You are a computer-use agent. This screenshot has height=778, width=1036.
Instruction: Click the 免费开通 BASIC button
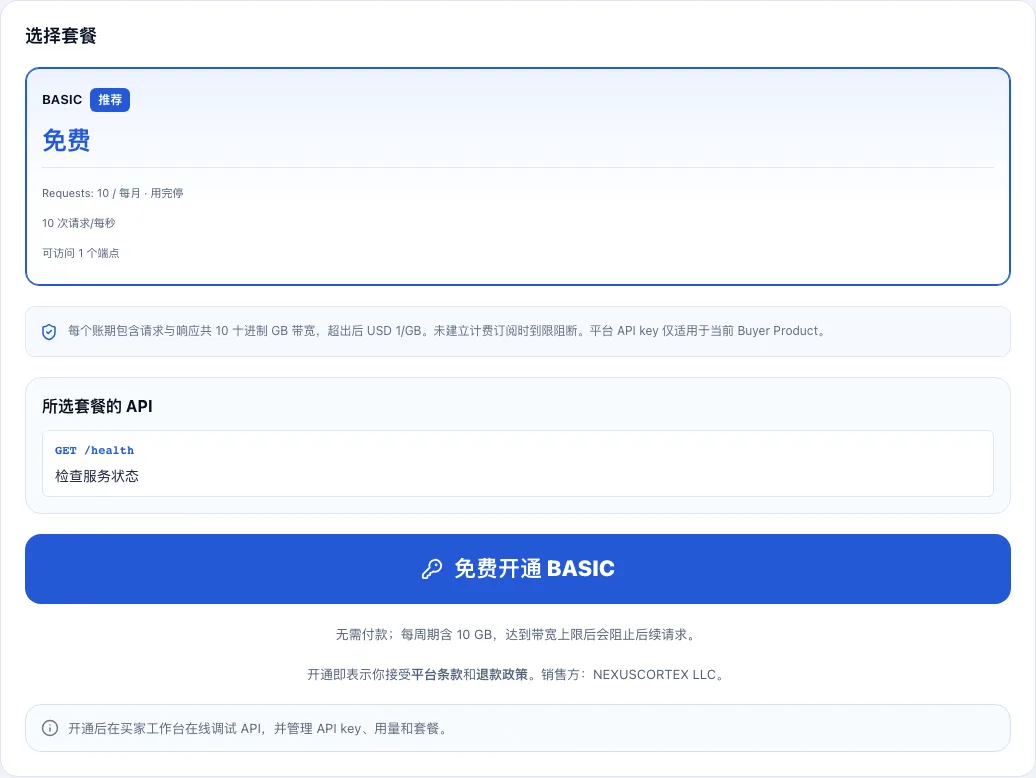tap(518, 569)
